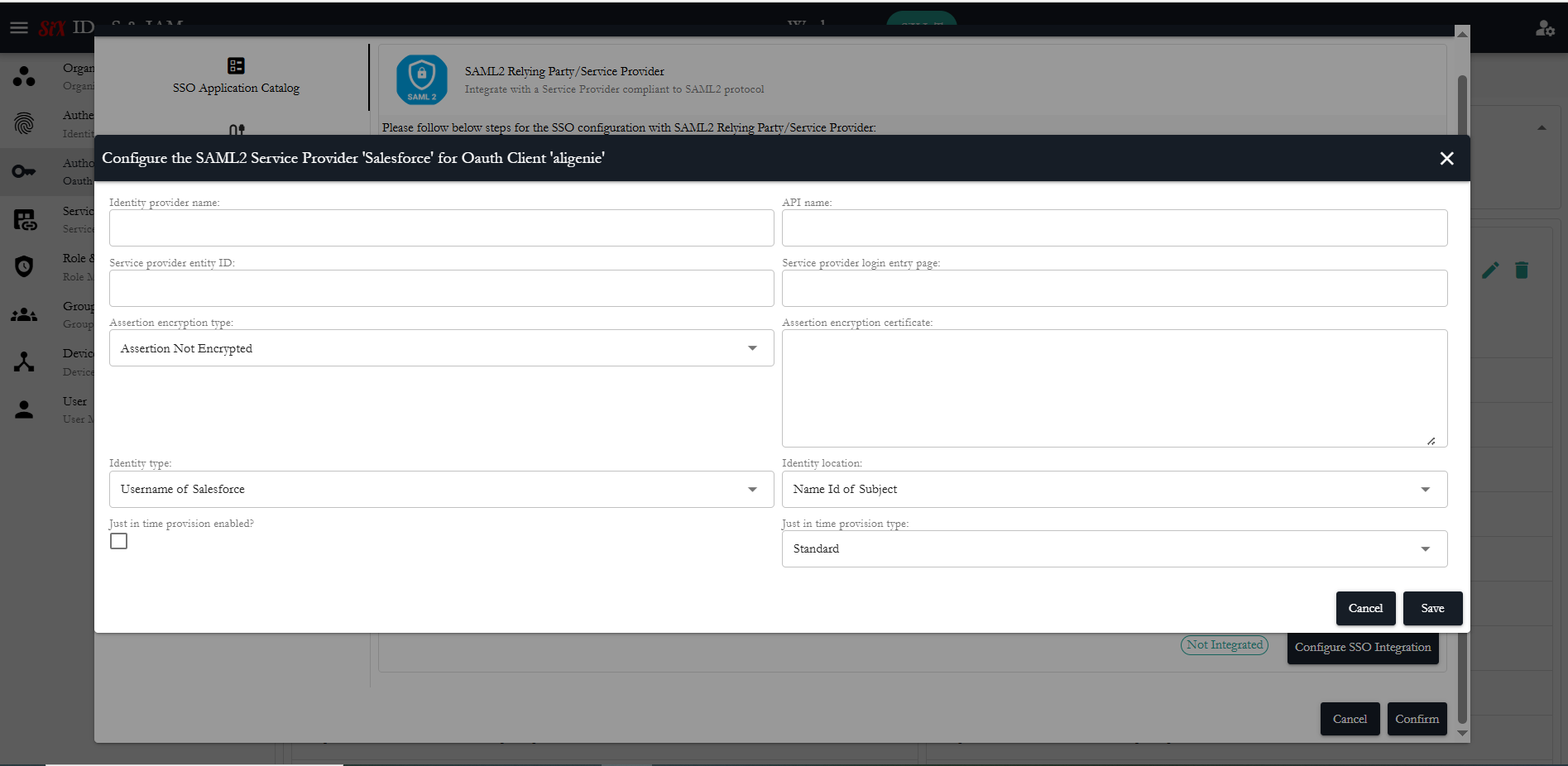This screenshot has height=766, width=1568.
Task: Enable Just in time provision checkbox
Action: 119,541
